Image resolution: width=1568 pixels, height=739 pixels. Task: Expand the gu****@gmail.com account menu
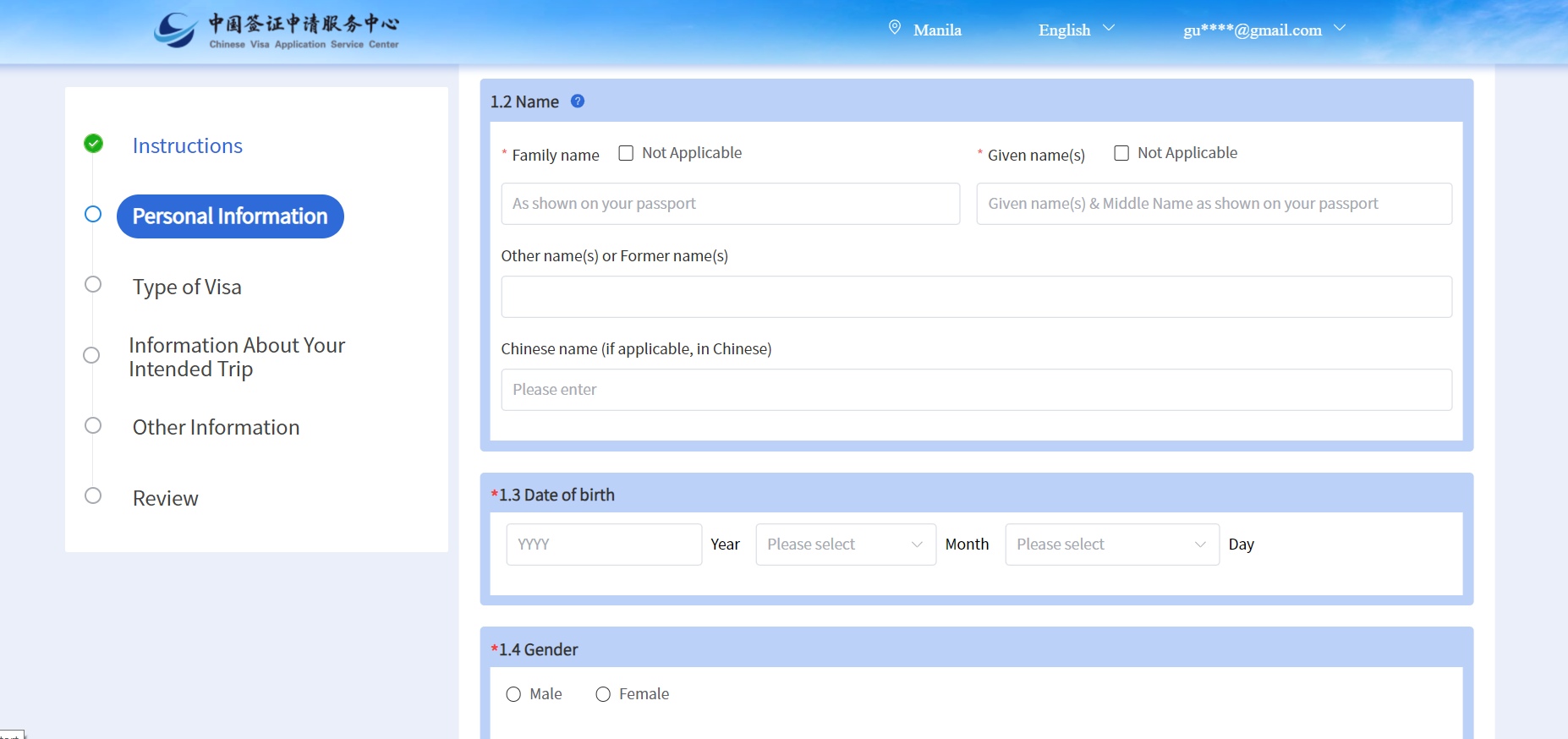pos(1264,30)
